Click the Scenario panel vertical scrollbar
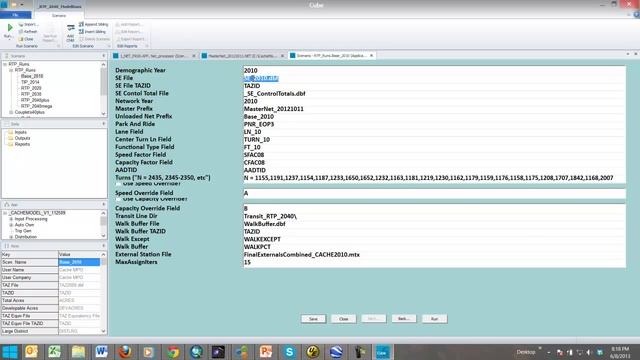This screenshot has height=360, width=640. (104, 88)
